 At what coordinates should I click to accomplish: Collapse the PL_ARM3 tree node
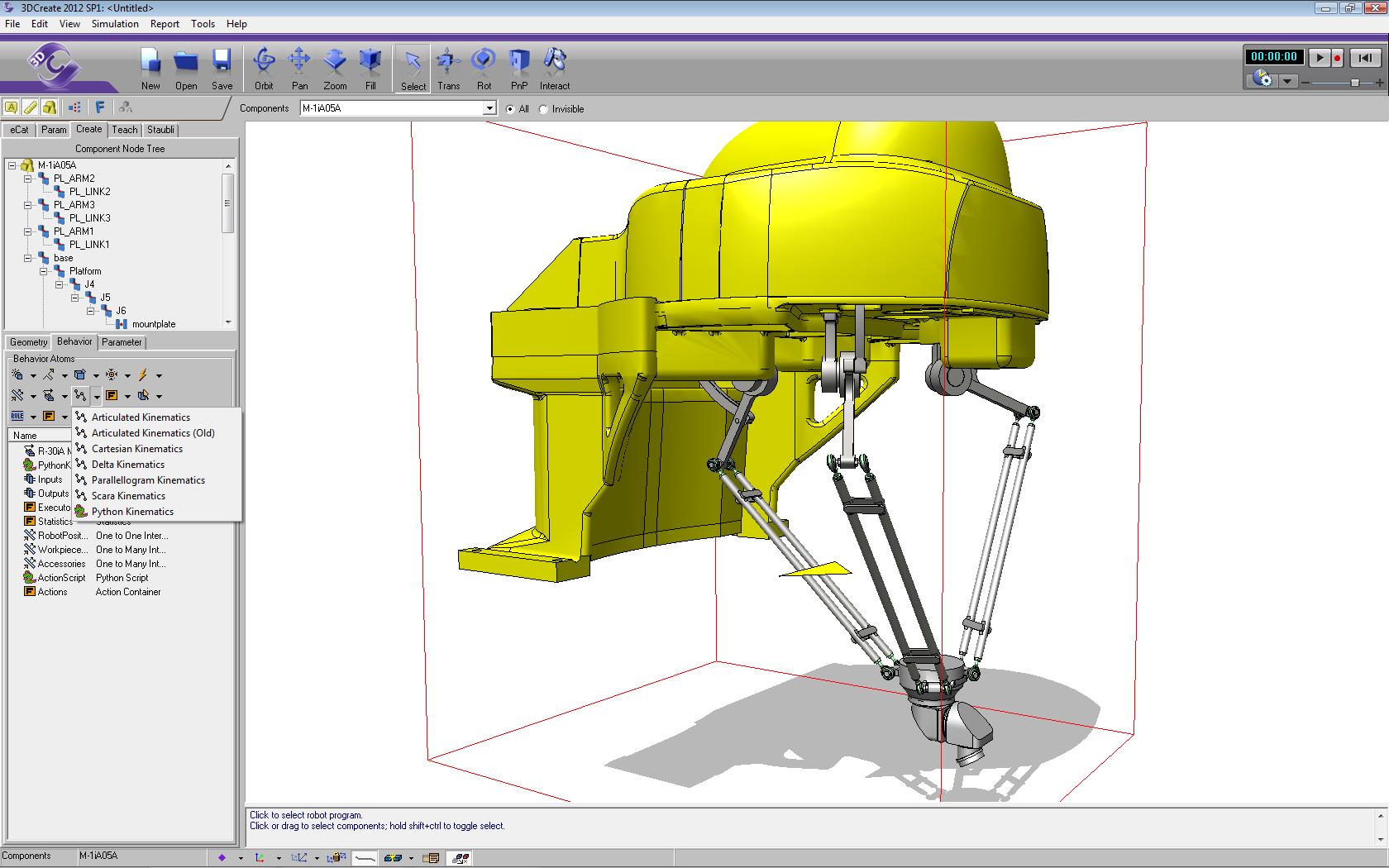click(27, 205)
